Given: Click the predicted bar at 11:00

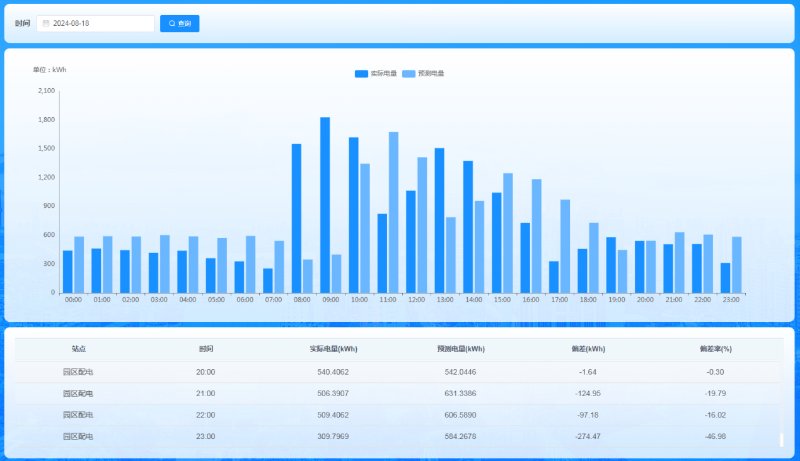Looking at the screenshot, I should point(393,212).
